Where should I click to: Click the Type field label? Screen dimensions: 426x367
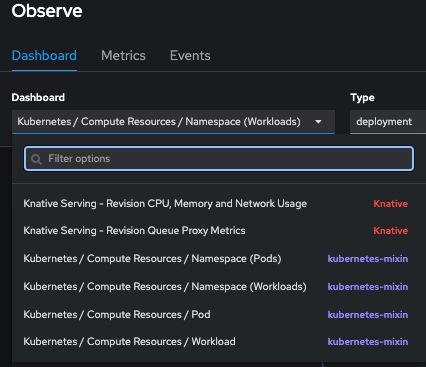coord(362,98)
